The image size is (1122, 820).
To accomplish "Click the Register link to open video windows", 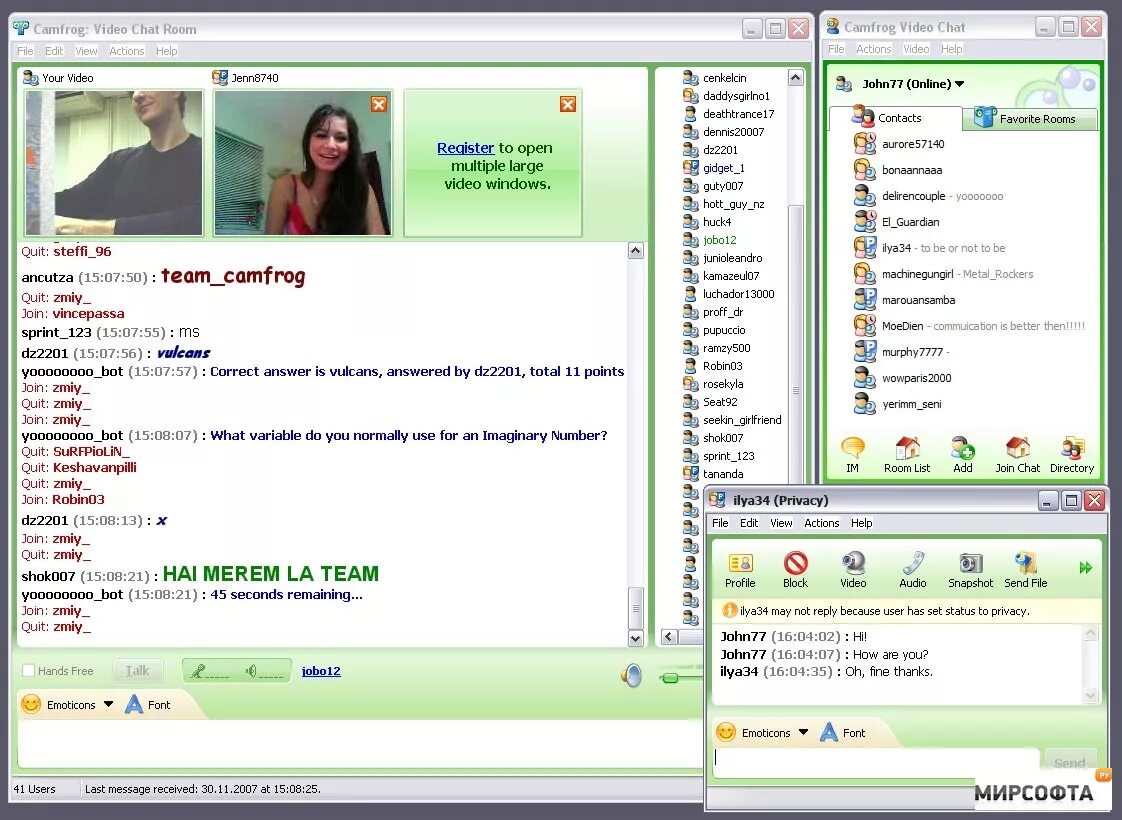I will click(x=466, y=146).
